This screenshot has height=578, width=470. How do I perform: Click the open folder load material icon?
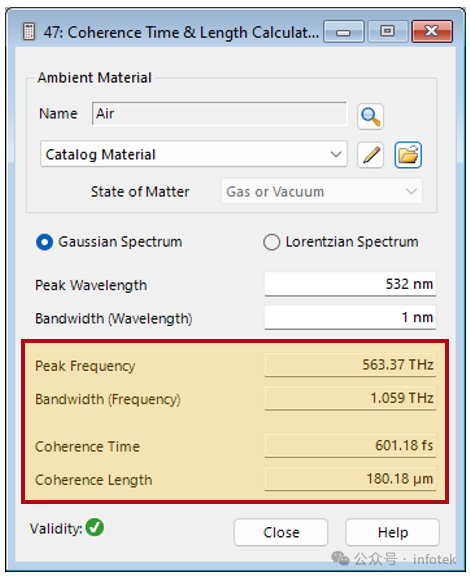[408, 155]
